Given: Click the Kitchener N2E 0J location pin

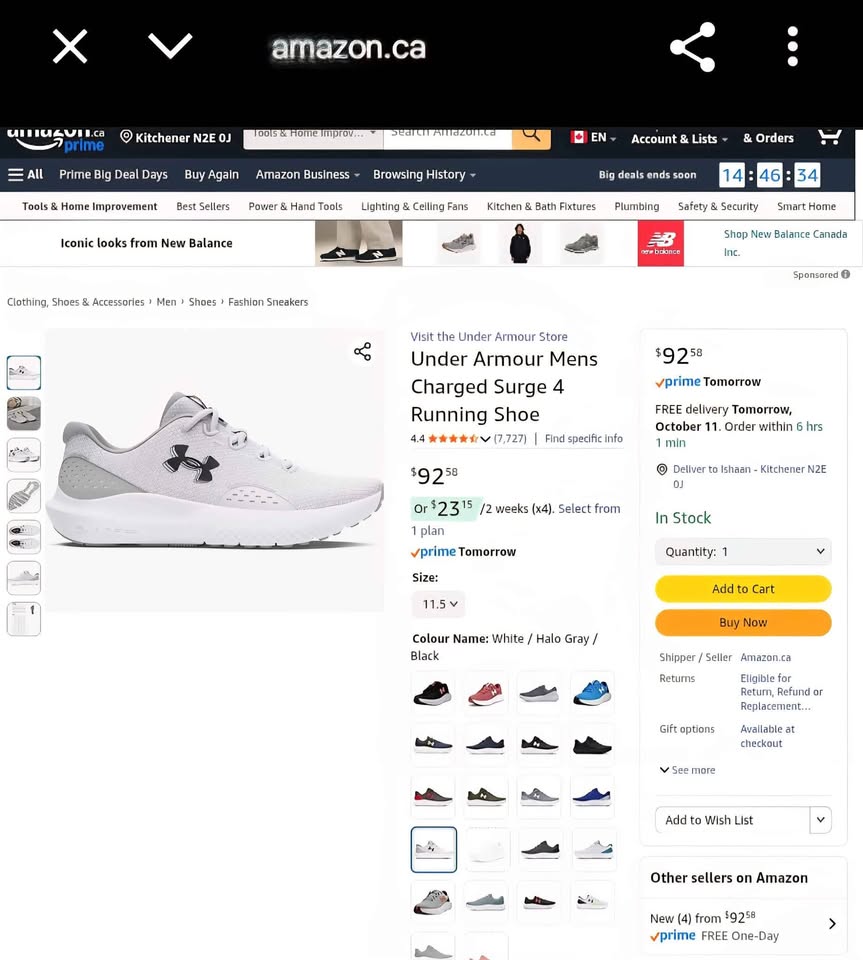Looking at the screenshot, I should tap(126, 137).
